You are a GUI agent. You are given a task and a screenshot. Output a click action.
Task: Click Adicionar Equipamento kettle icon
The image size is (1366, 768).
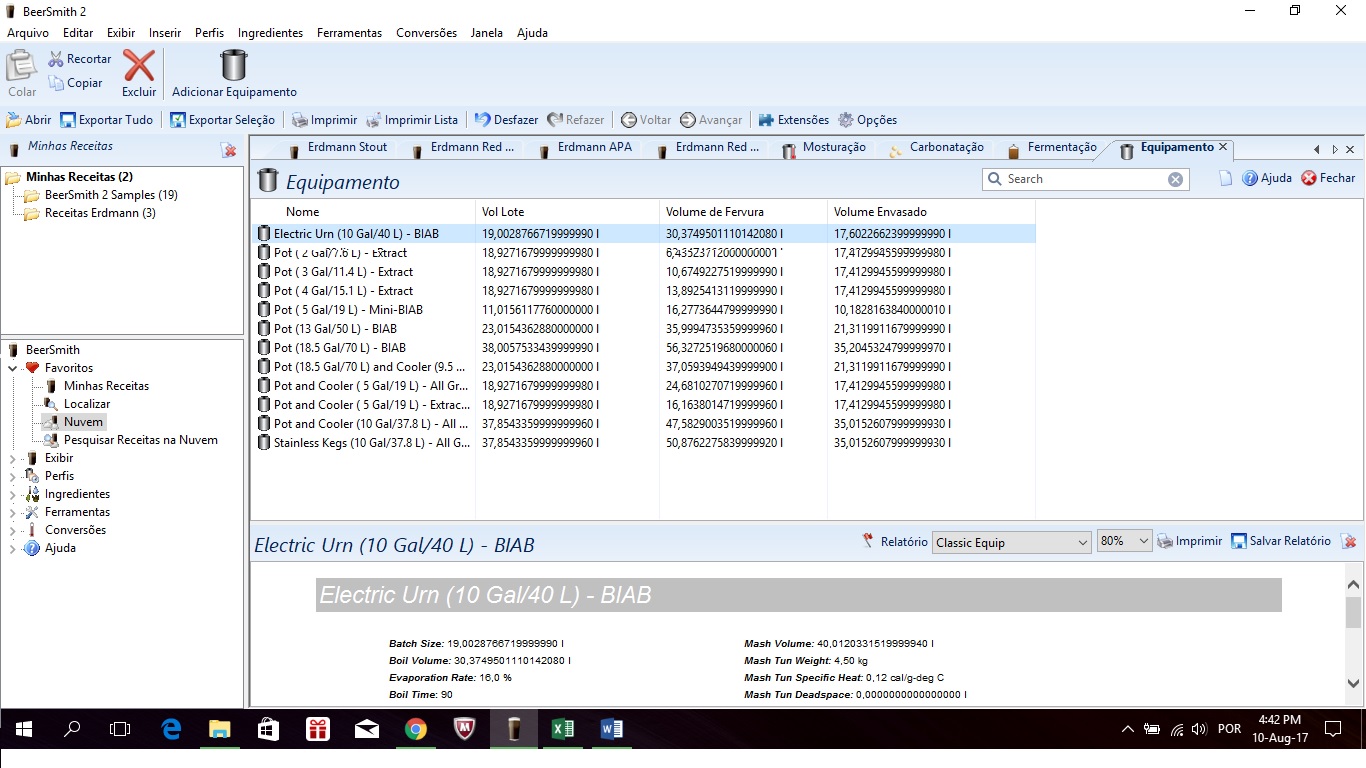click(234, 66)
